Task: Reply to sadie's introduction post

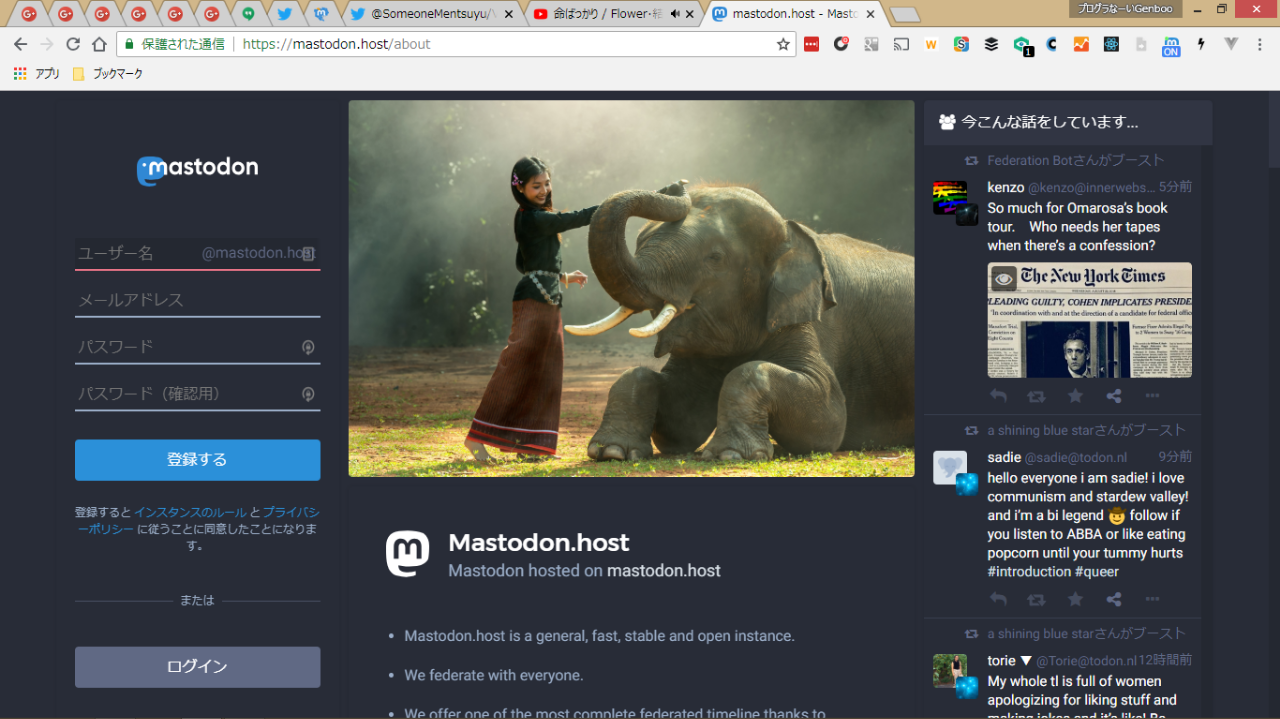Action: [x=998, y=599]
